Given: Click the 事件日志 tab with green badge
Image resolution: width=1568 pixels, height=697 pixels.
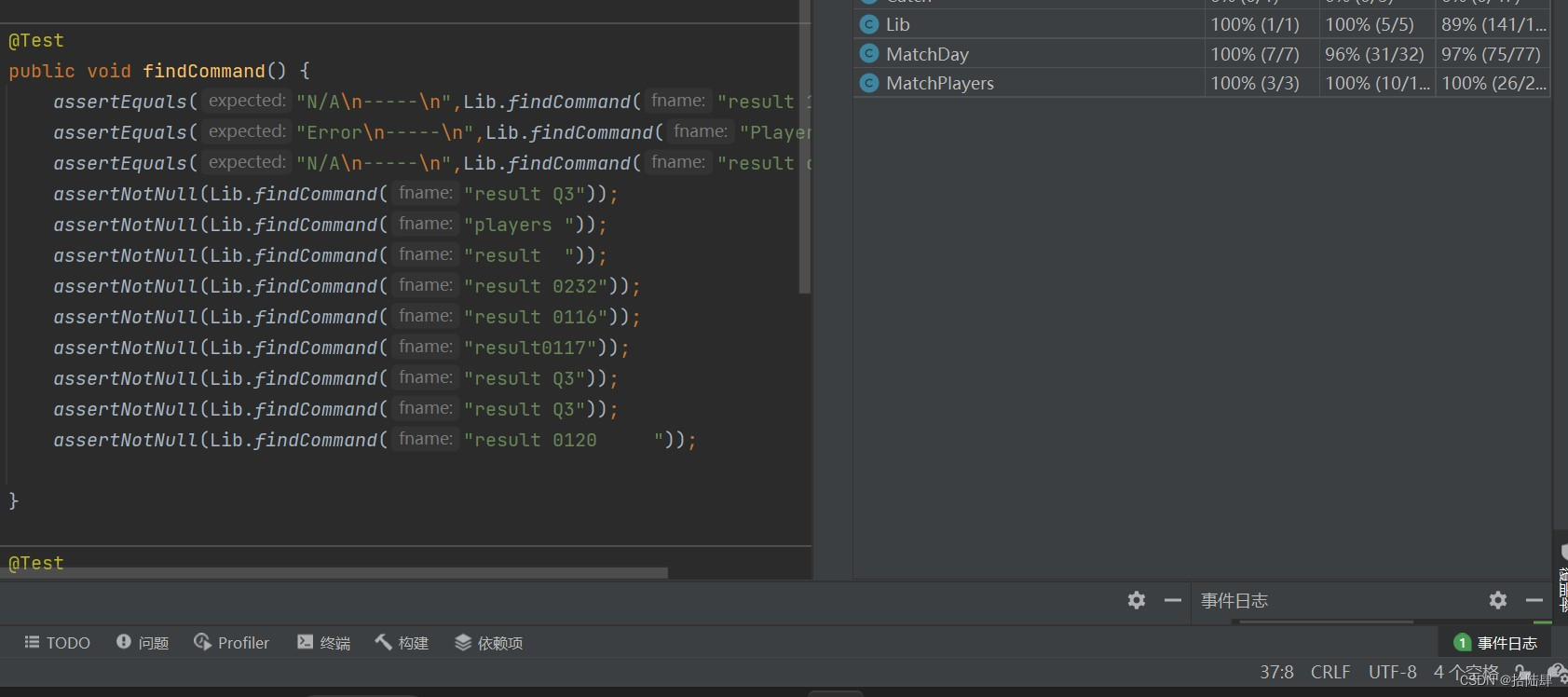Looking at the screenshot, I should (1495, 643).
